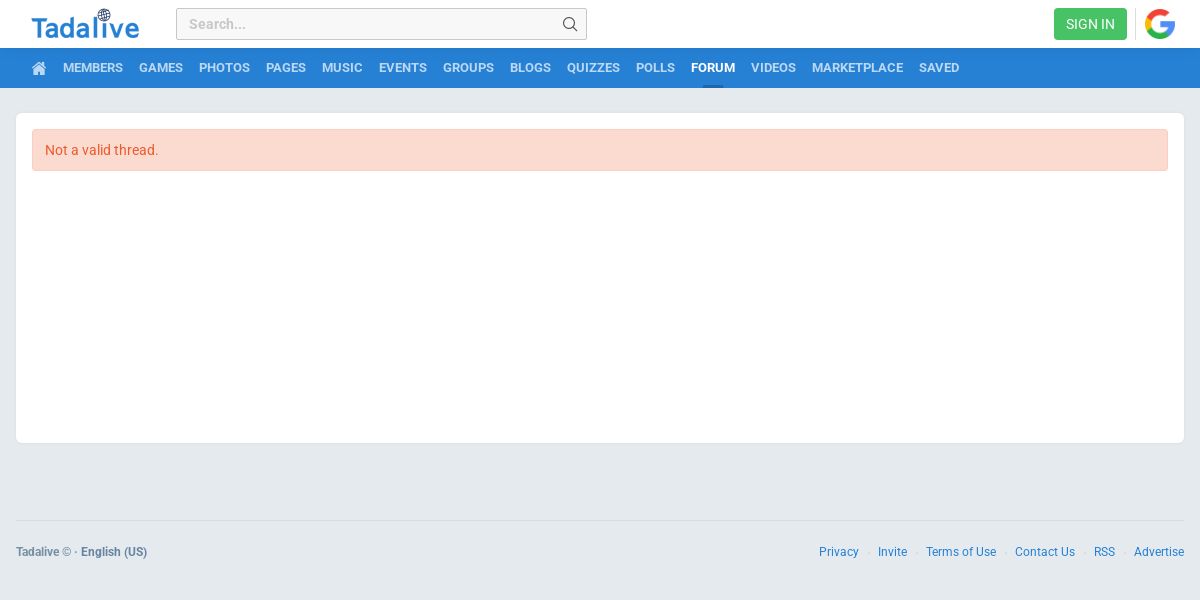Image resolution: width=1200 pixels, height=600 pixels.
Task: Open the Saved section
Action: [939, 68]
